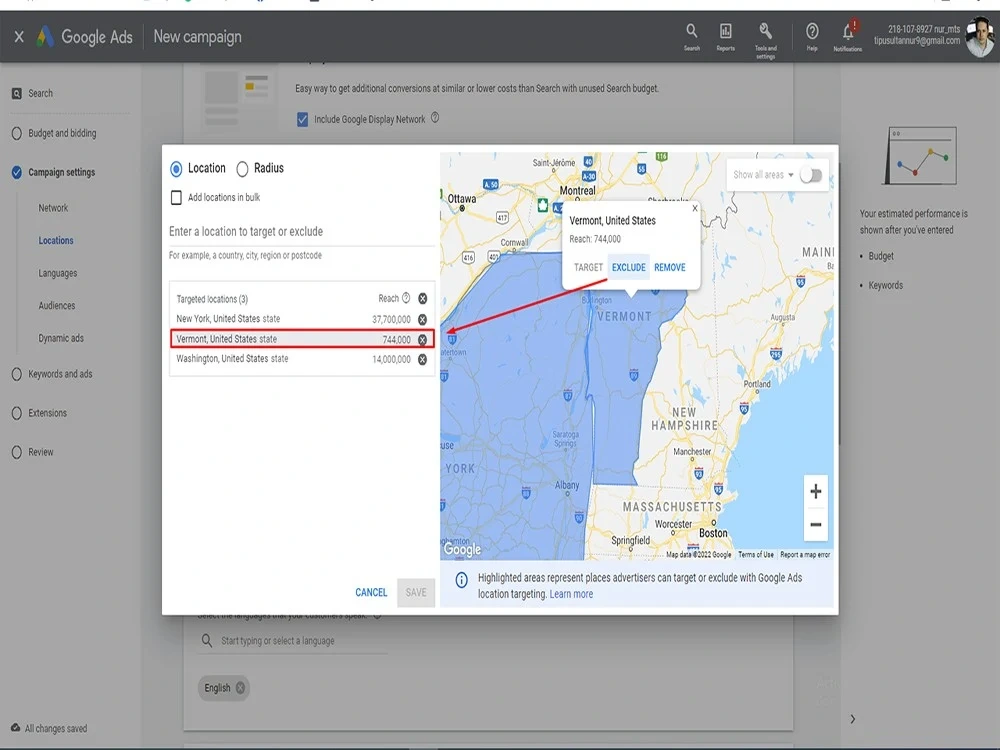
Task: Select Locations in sidebar
Action: tap(55, 240)
